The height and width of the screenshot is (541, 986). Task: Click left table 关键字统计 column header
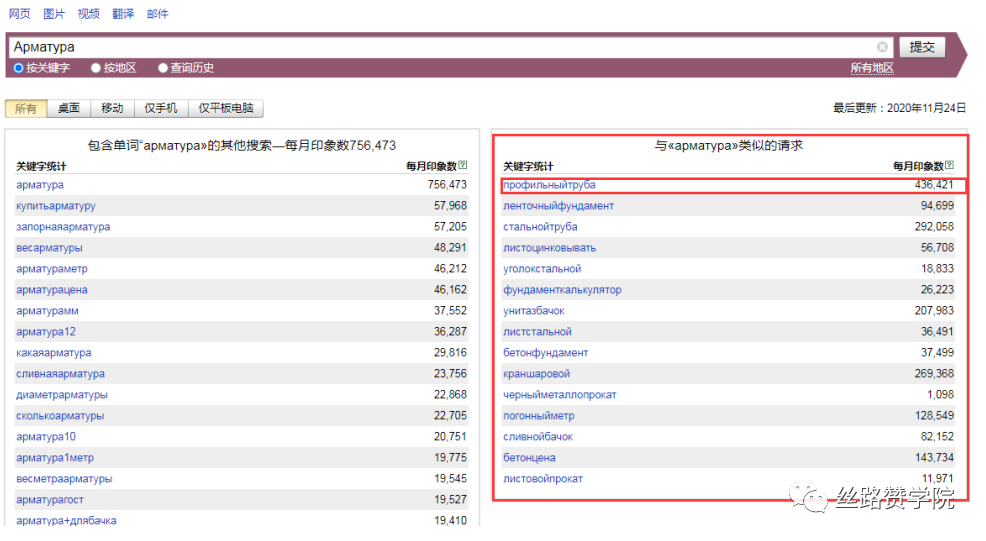[41, 166]
